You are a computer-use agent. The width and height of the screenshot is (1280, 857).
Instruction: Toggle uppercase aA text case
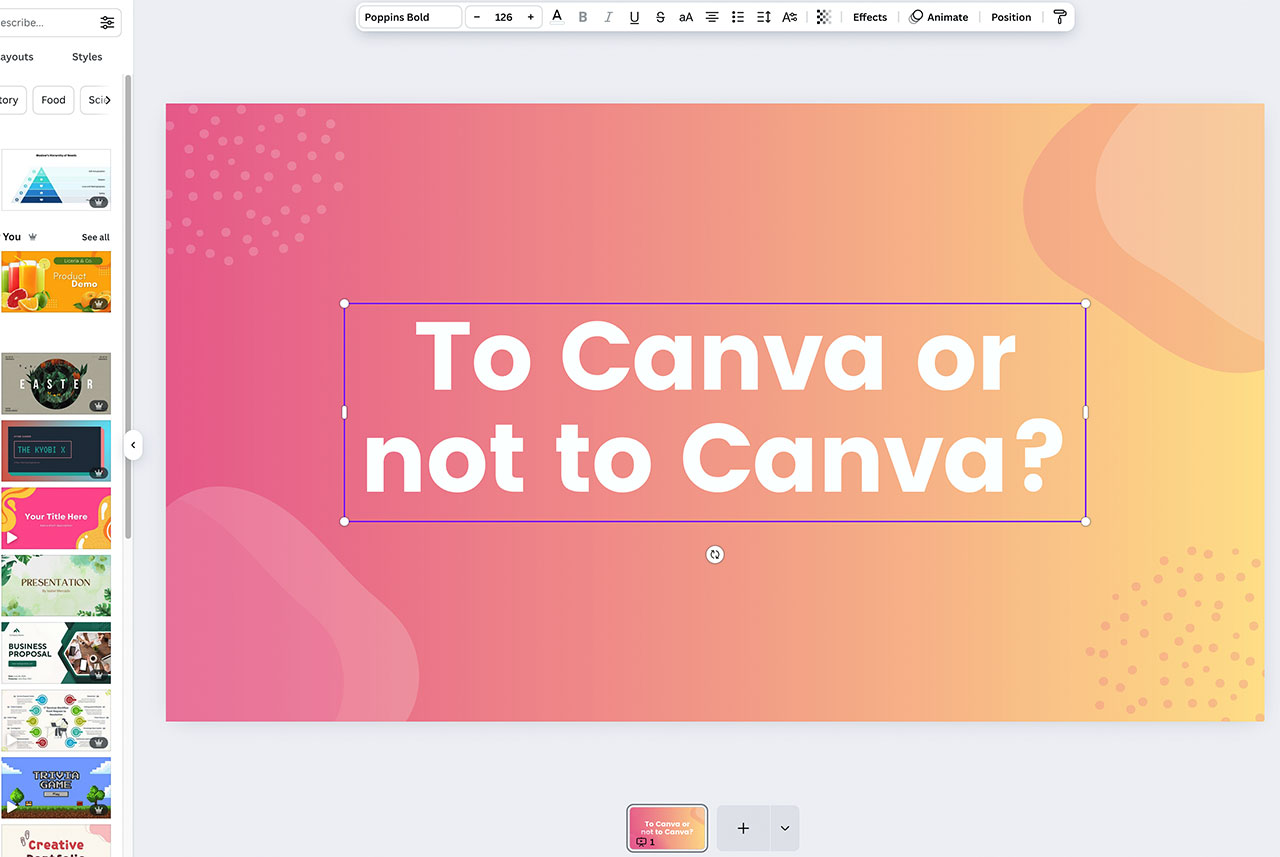click(x=686, y=17)
